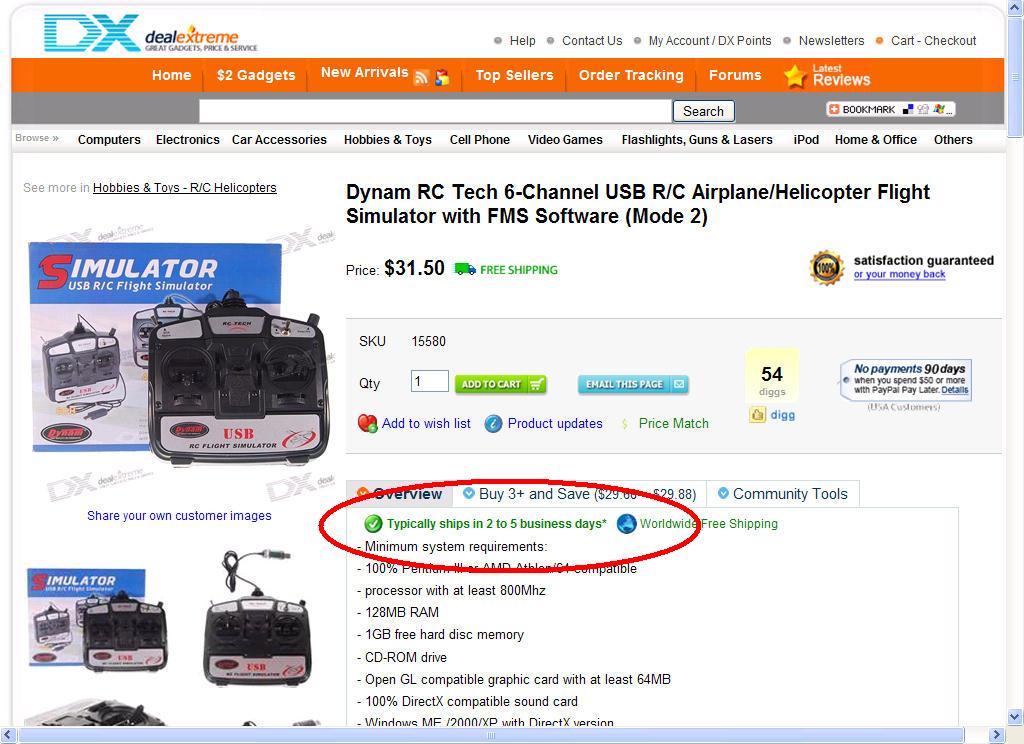Select the Overview tab
Image resolution: width=1024 pixels, height=744 pixels.
[x=400, y=494]
